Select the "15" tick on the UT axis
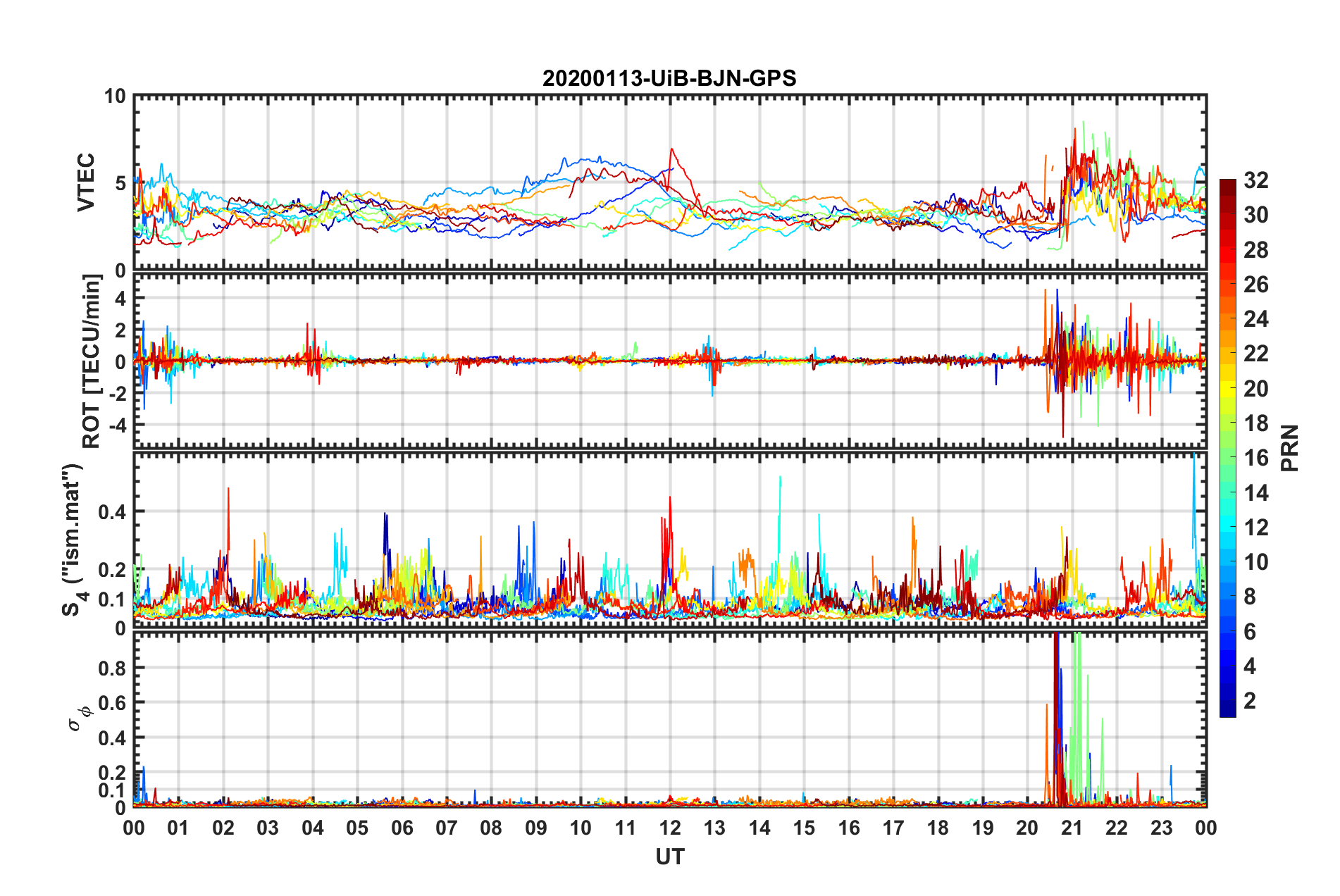 [804, 828]
